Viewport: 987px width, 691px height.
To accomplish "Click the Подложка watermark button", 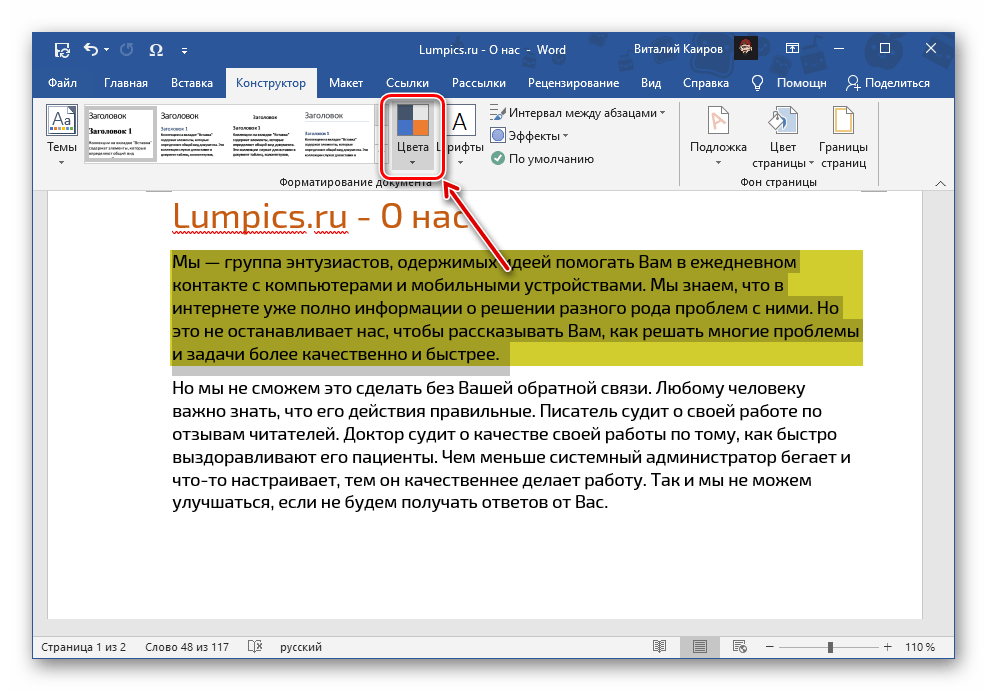I will (717, 137).
